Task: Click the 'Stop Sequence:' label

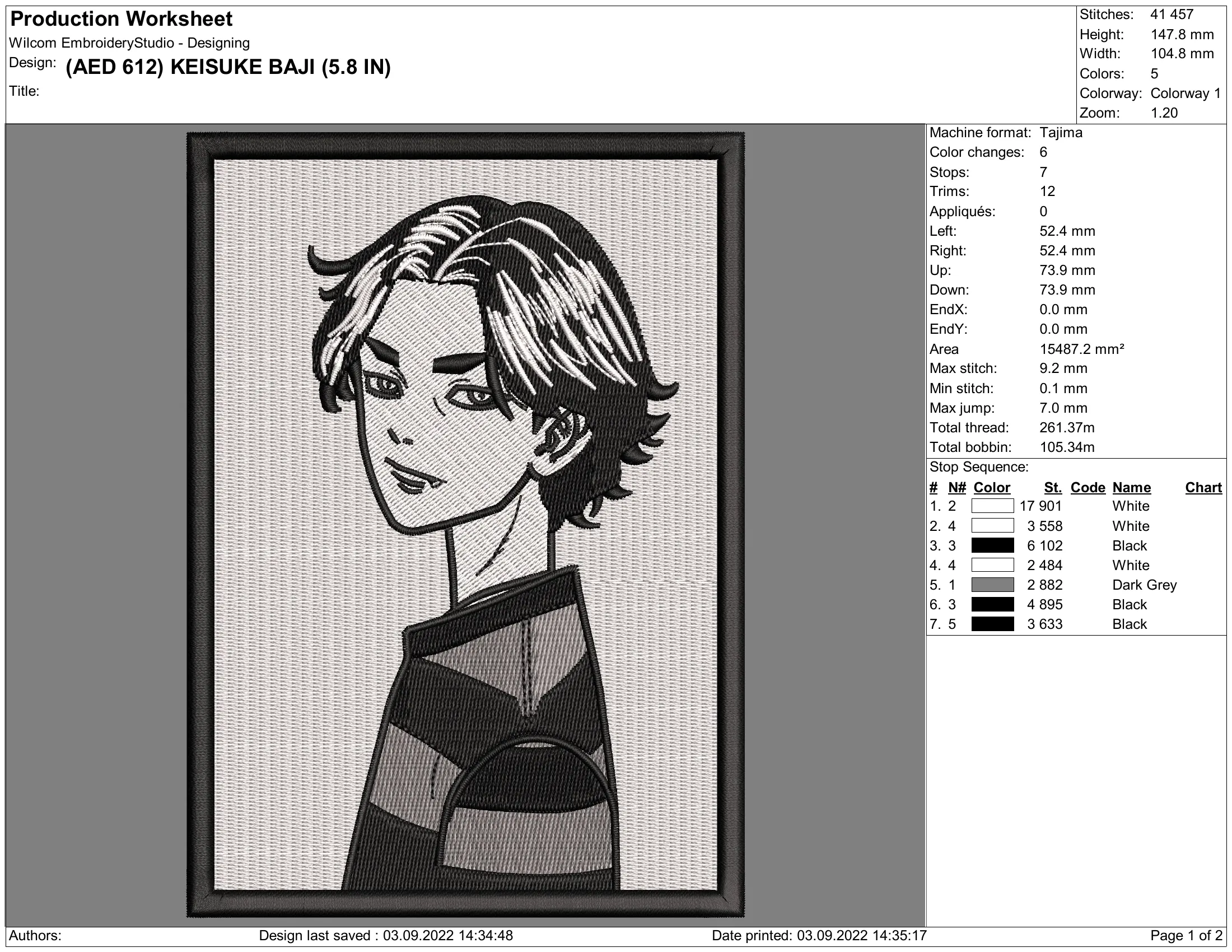Action: [979, 467]
